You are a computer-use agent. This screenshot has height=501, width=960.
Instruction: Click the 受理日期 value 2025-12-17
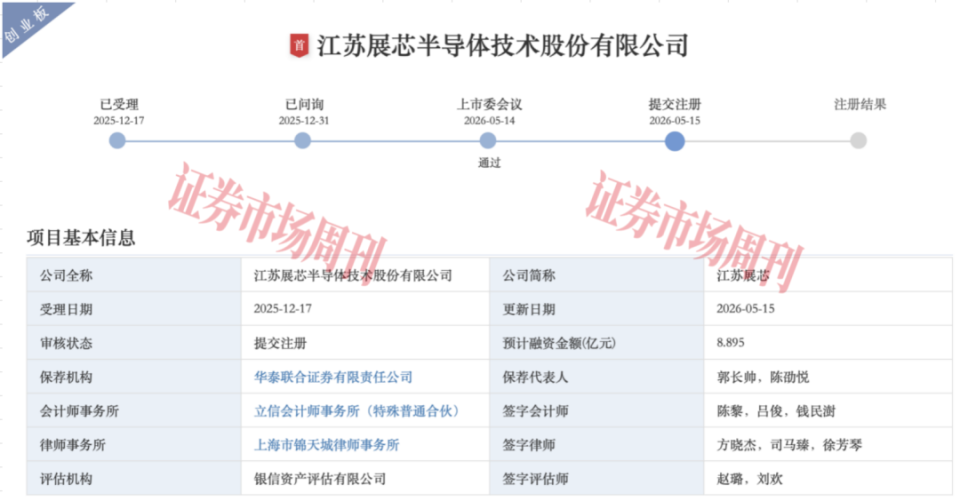pyautogui.click(x=283, y=309)
